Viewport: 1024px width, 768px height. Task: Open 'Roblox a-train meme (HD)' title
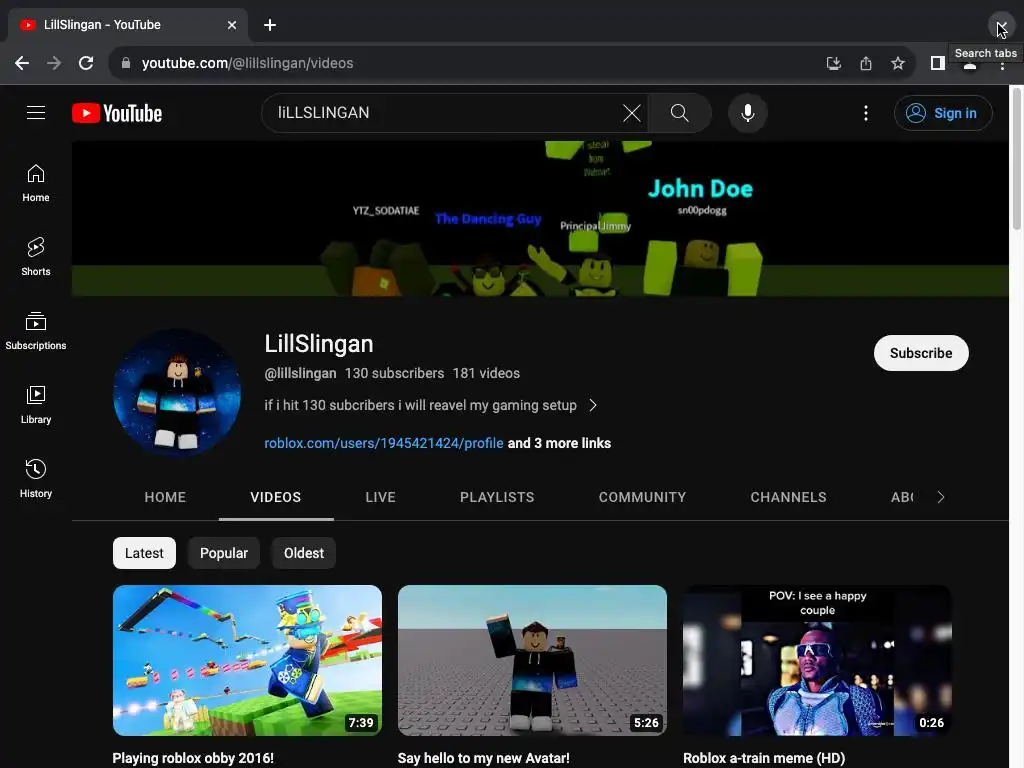tap(764, 758)
